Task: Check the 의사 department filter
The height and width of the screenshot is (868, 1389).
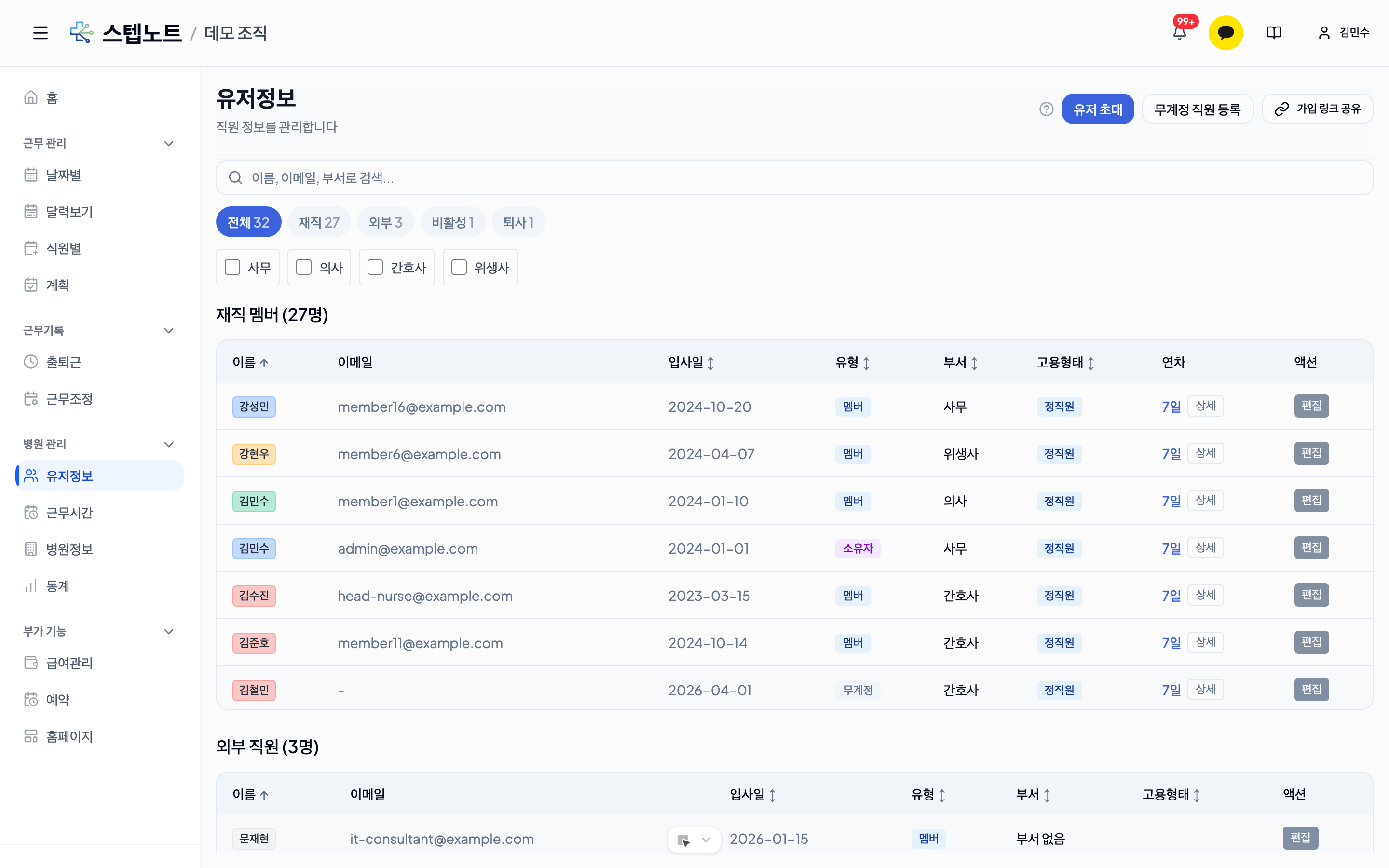Action: tap(304, 267)
